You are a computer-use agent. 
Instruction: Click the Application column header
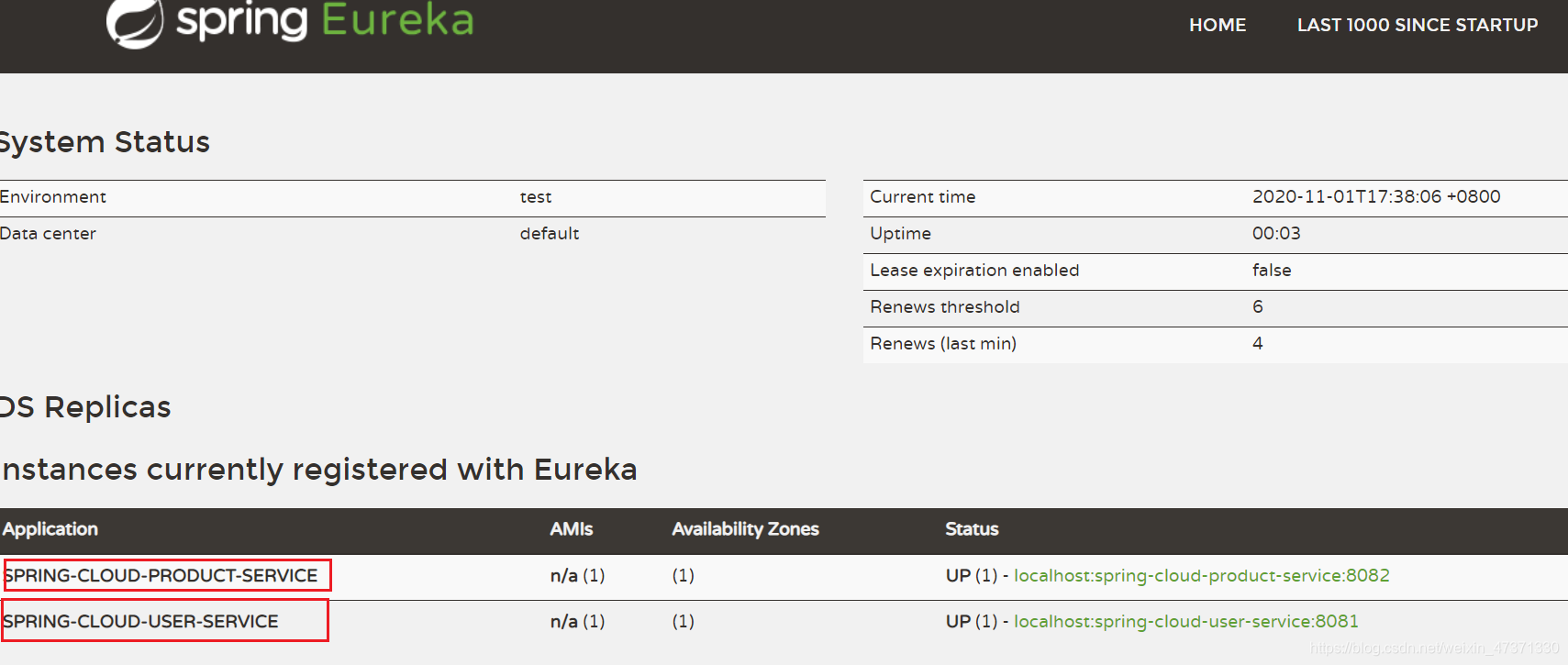click(50, 529)
